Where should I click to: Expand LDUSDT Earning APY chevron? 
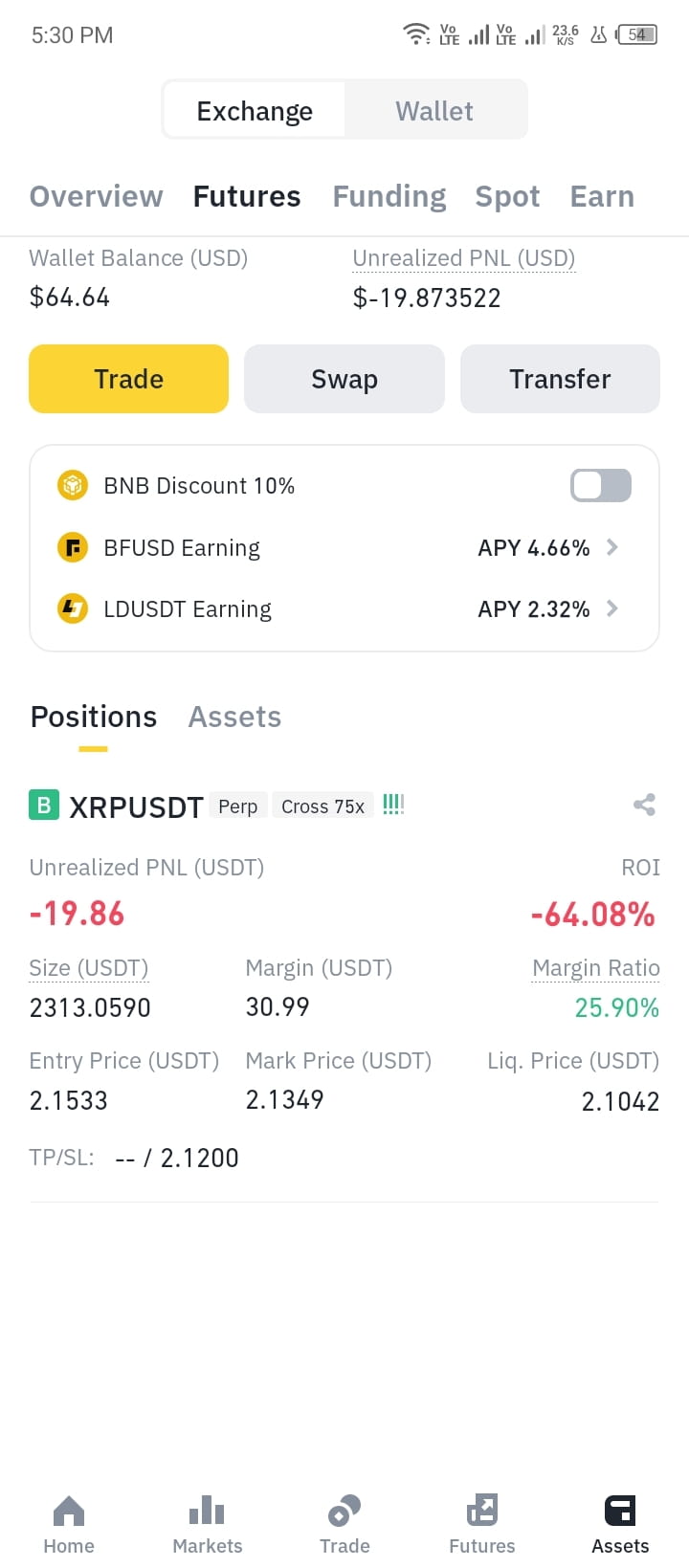(x=612, y=608)
